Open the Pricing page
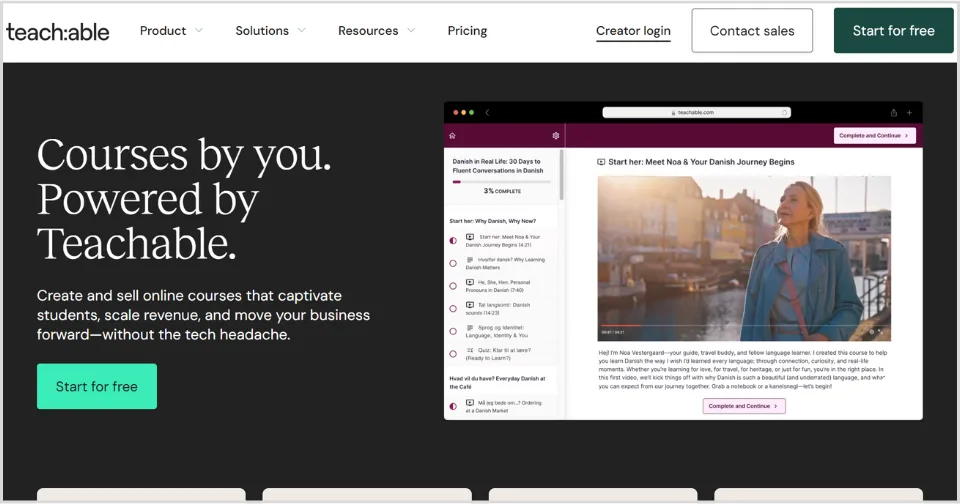The width and height of the screenshot is (960, 504). coord(467,31)
